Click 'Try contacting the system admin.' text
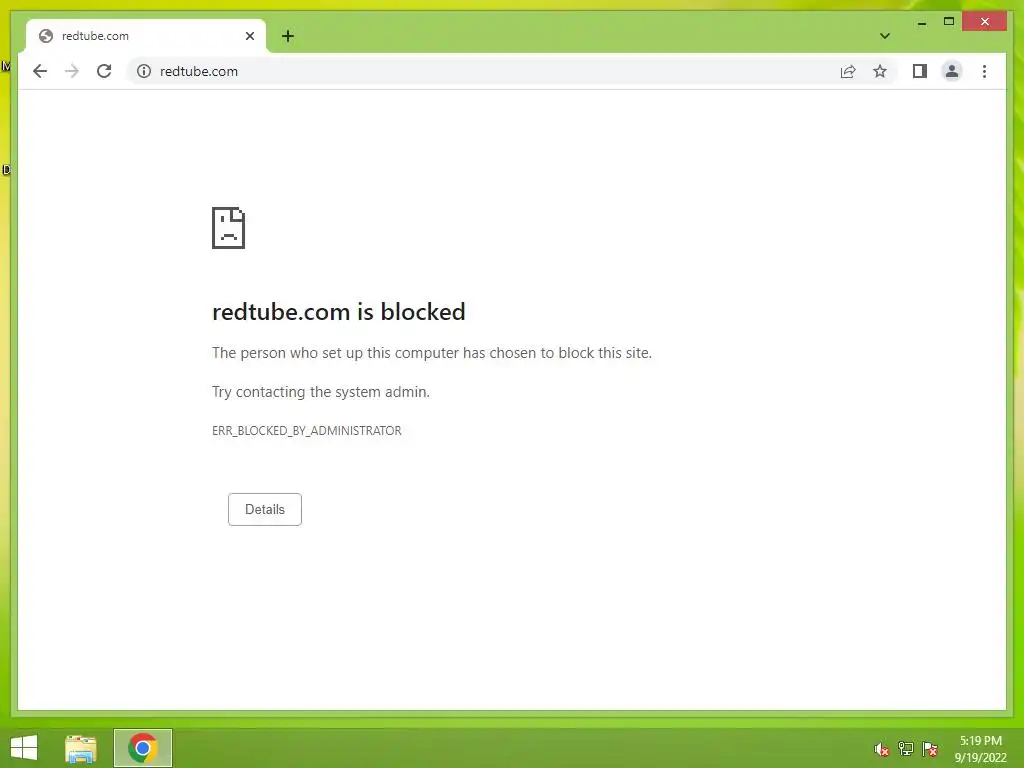Image resolution: width=1024 pixels, height=768 pixels. tap(321, 392)
